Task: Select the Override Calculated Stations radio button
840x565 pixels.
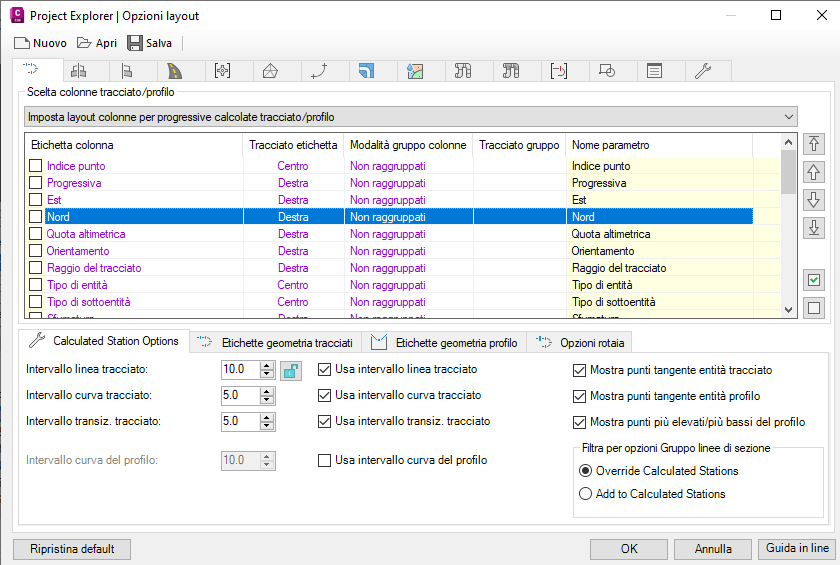Action: pyautogui.click(x=585, y=471)
